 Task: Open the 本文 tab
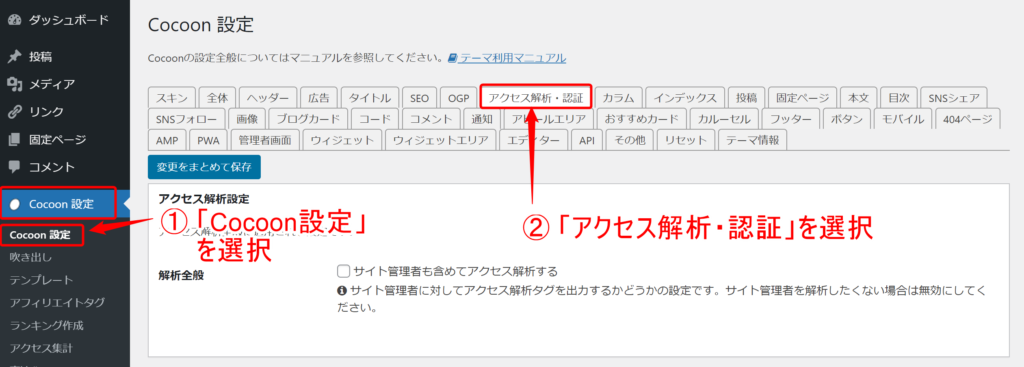858,98
